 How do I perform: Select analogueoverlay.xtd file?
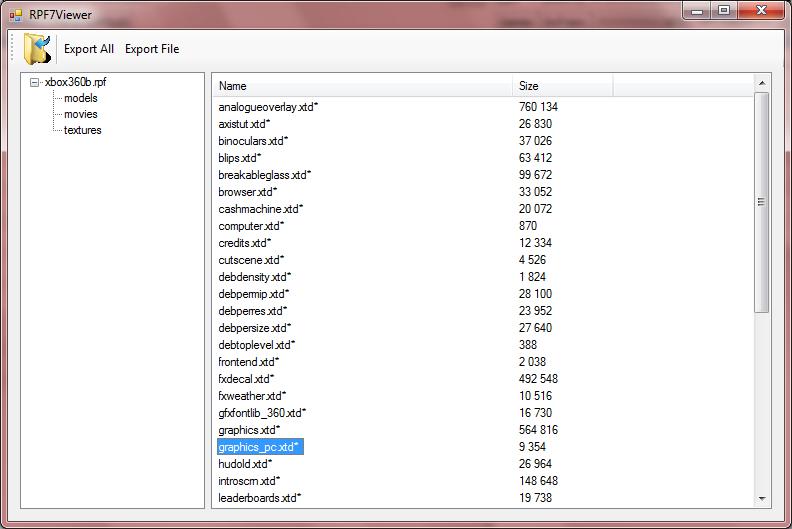[268, 107]
